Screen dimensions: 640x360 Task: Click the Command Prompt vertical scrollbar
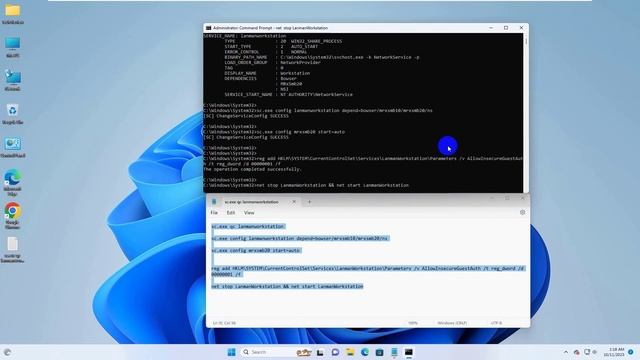pos(526,112)
